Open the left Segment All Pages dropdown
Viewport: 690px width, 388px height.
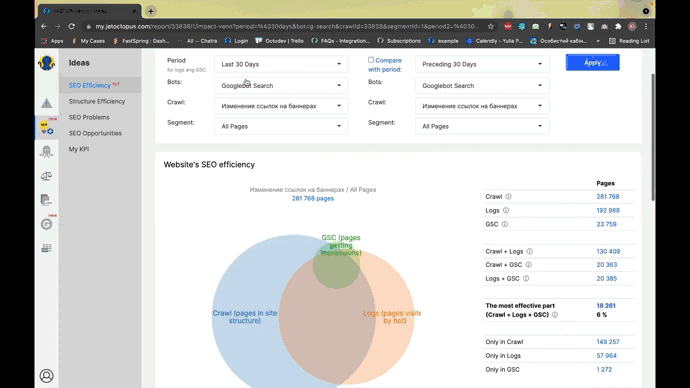click(x=281, y=126)
